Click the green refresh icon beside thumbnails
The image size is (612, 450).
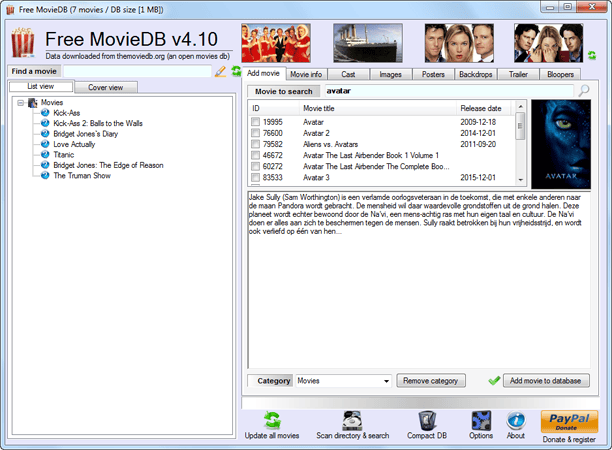tap(592, 55)
